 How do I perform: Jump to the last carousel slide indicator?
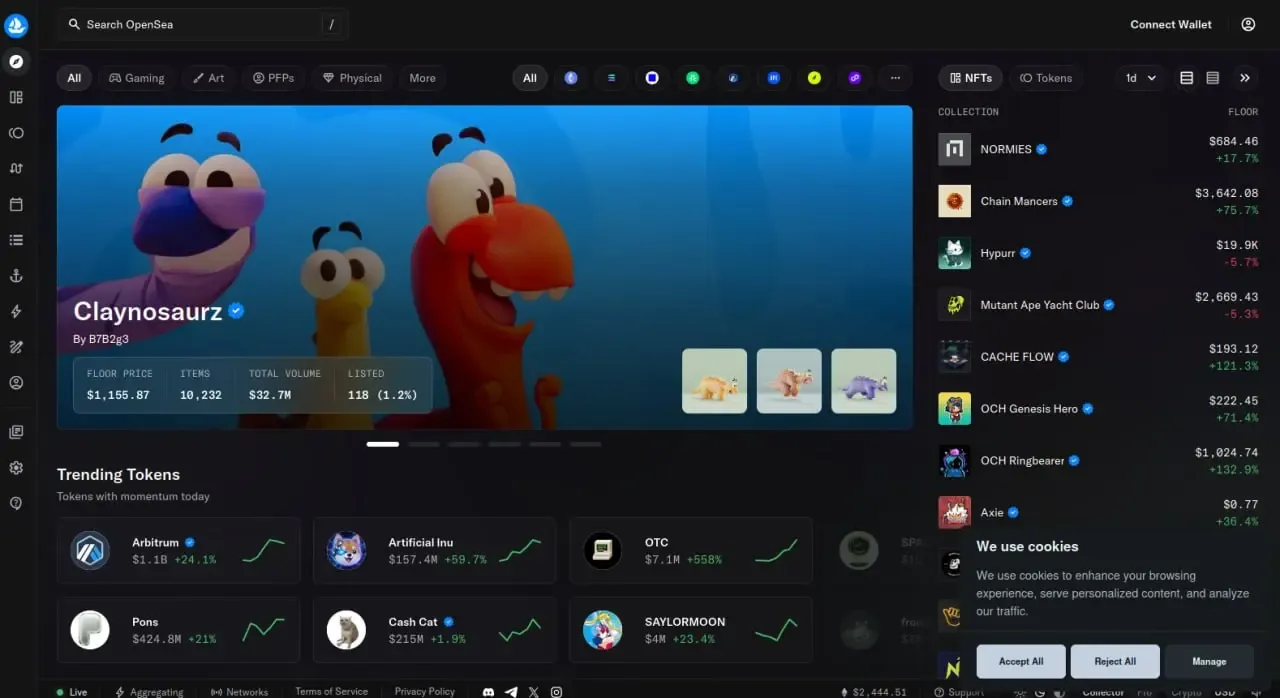click(x=585, y=444)
